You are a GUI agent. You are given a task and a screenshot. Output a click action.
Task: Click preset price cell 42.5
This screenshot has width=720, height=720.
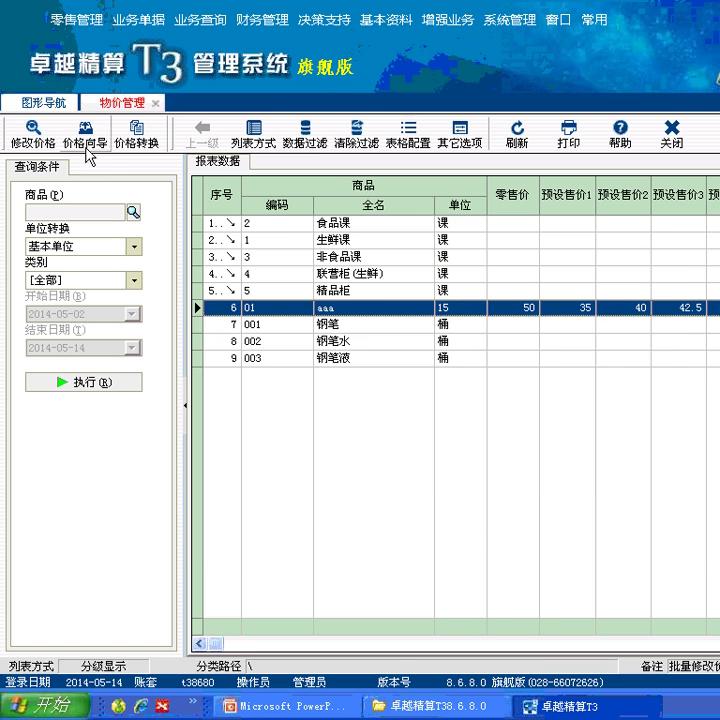coord(679,308)
